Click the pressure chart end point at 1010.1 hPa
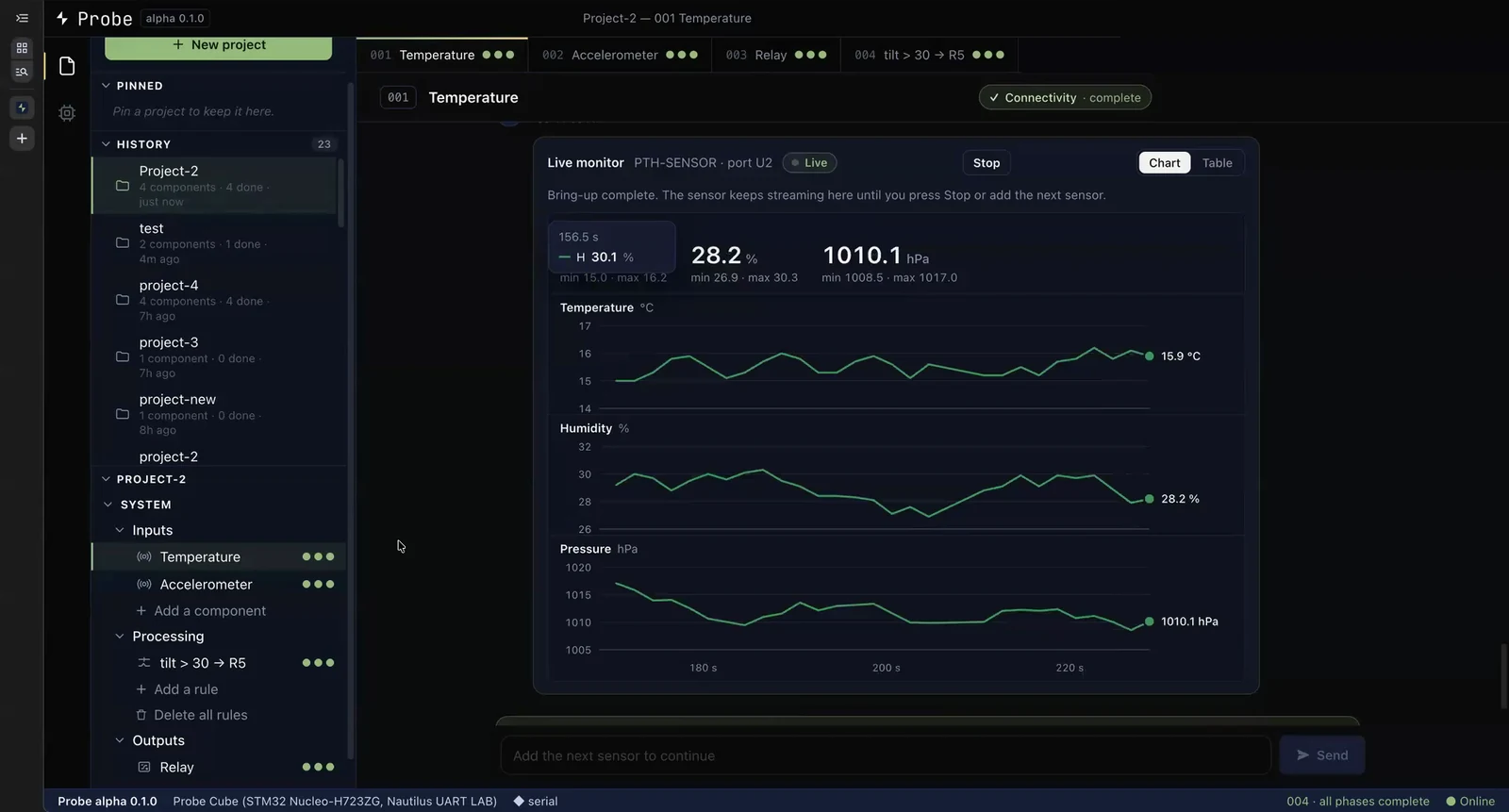This screenshot has height=812, width=1509. point(1149,621)
